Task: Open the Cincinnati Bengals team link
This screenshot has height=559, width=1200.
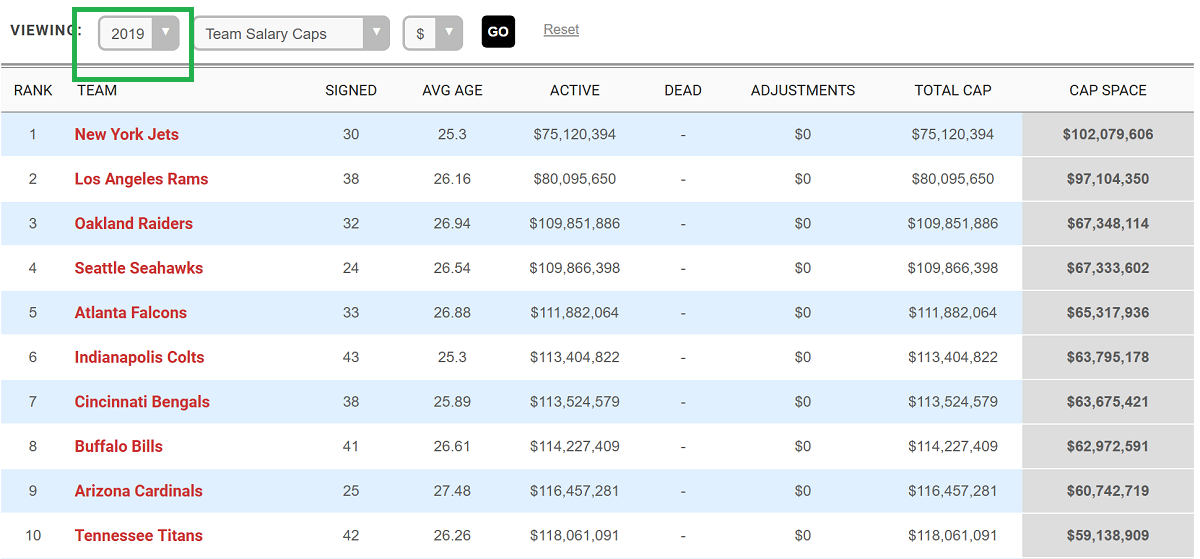Action: (142, 401)
